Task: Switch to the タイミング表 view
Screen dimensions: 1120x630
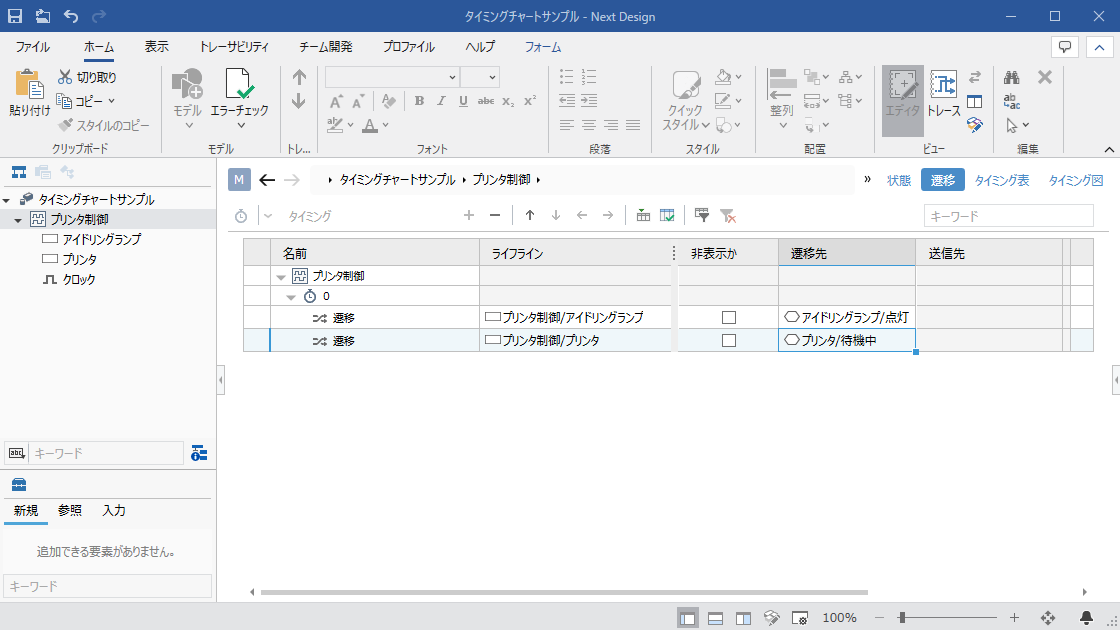Action: click(x=1002, y=181)
